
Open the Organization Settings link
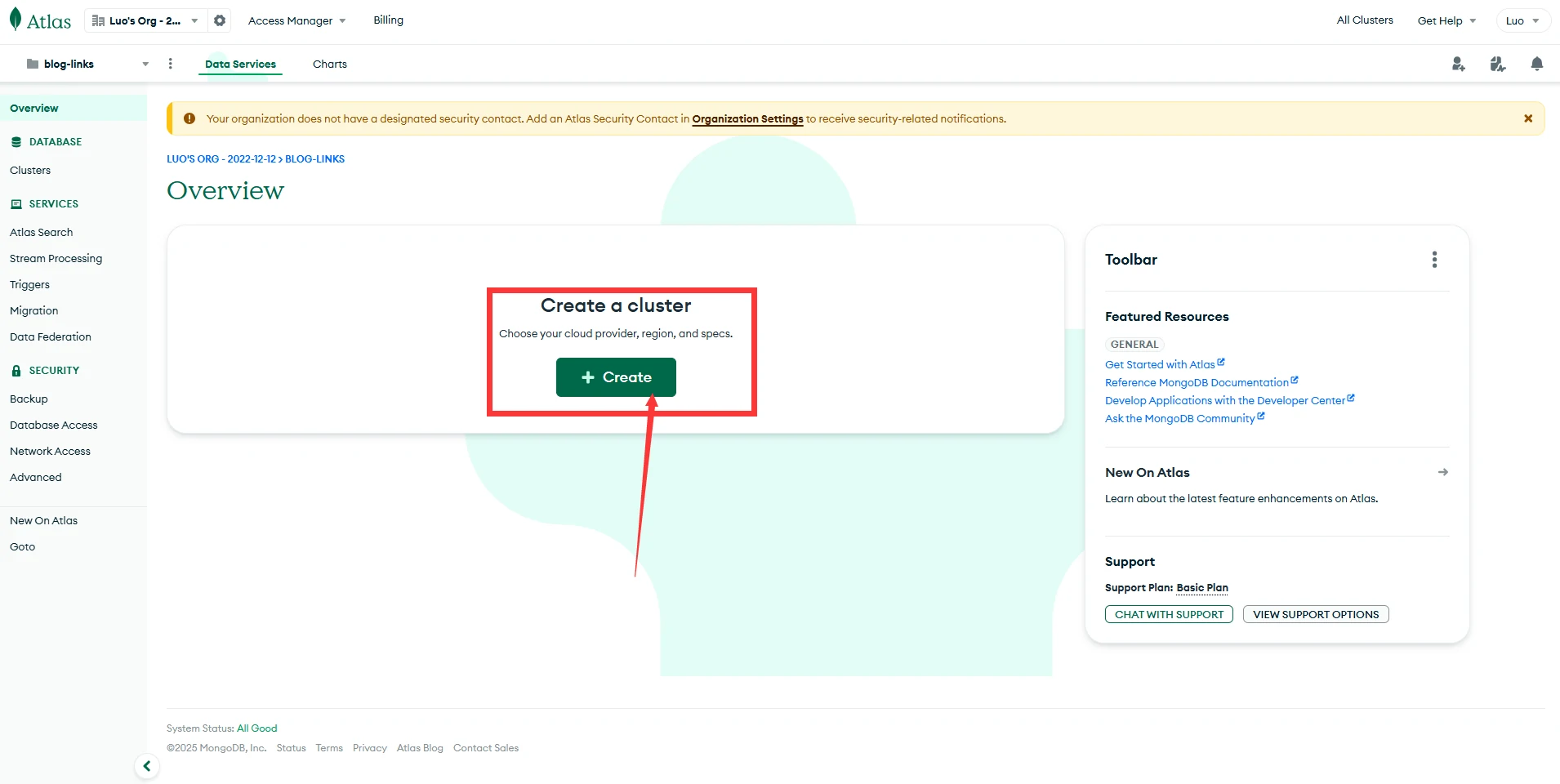[x=747, y=119]
